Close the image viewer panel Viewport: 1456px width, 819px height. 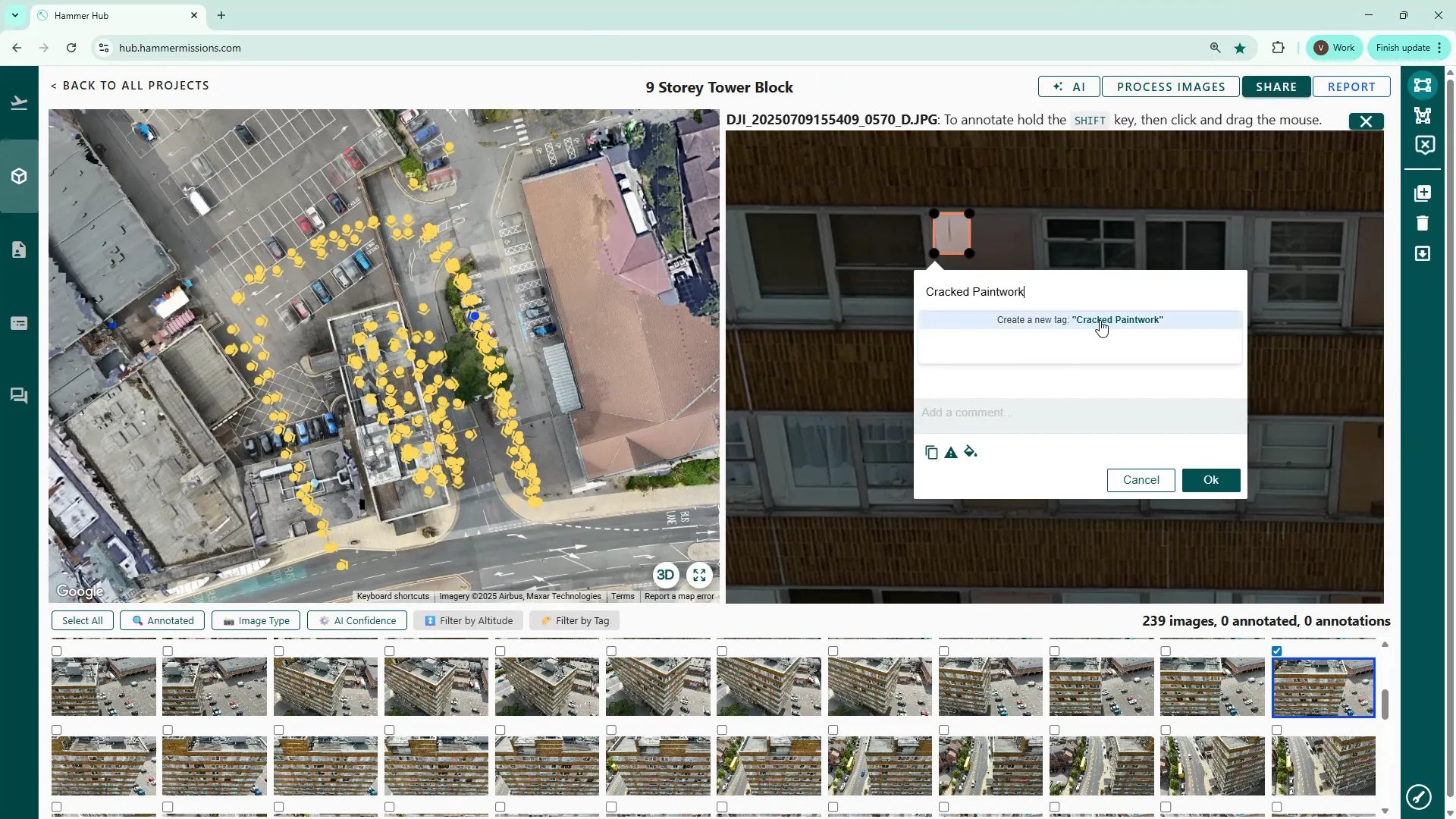pyautogui.click(x=1366, y=121)
